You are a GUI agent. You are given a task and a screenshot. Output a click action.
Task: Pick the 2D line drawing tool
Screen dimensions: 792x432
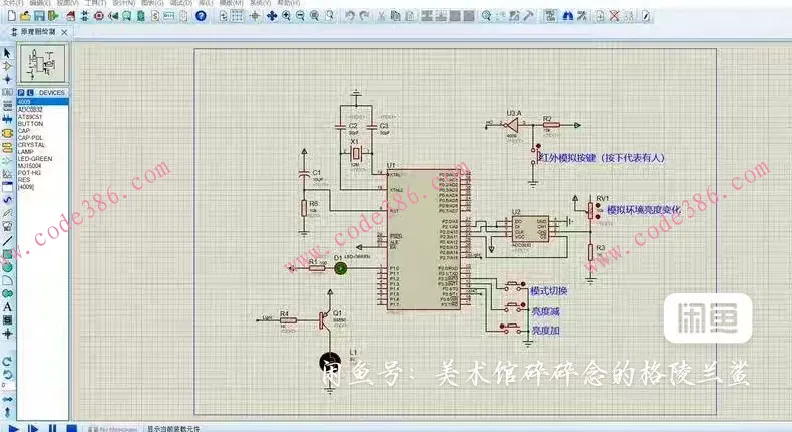click(7, 241)
